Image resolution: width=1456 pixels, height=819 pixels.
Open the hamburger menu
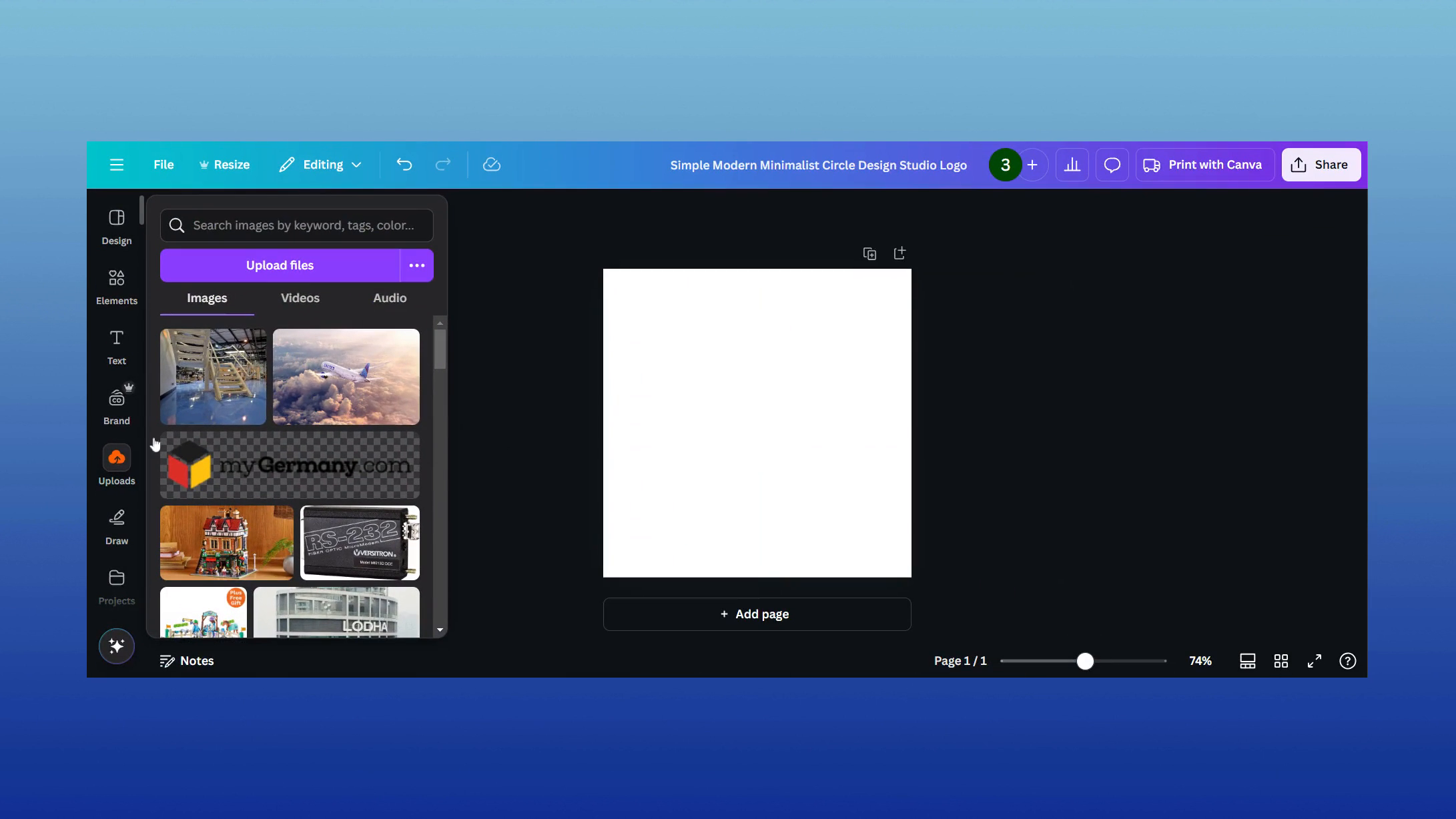click(117, 164)
